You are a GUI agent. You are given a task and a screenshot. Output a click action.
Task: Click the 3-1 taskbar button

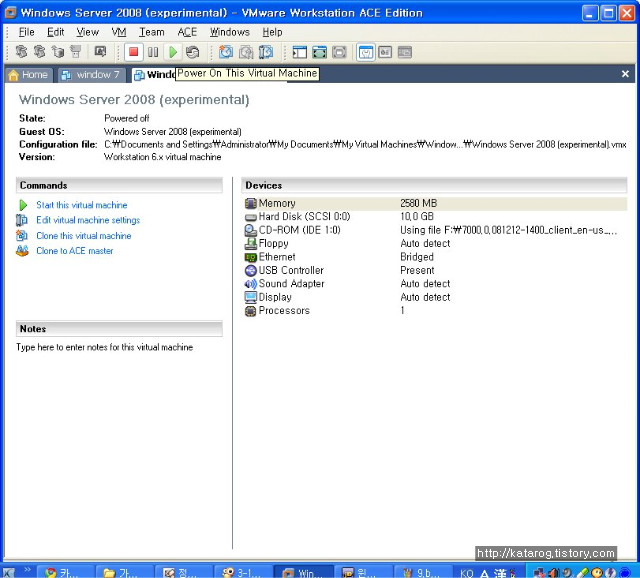[x=244, y=572]
